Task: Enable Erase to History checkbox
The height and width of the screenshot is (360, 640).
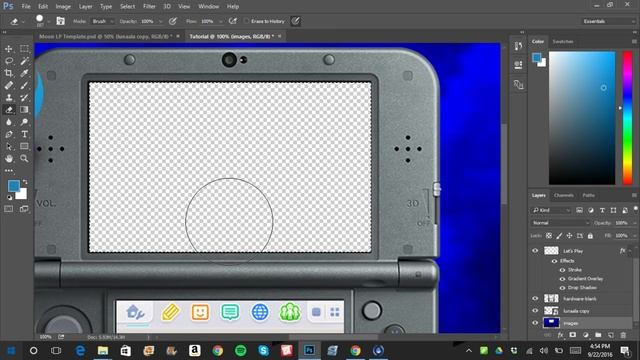Action: (x=246, y=21)
